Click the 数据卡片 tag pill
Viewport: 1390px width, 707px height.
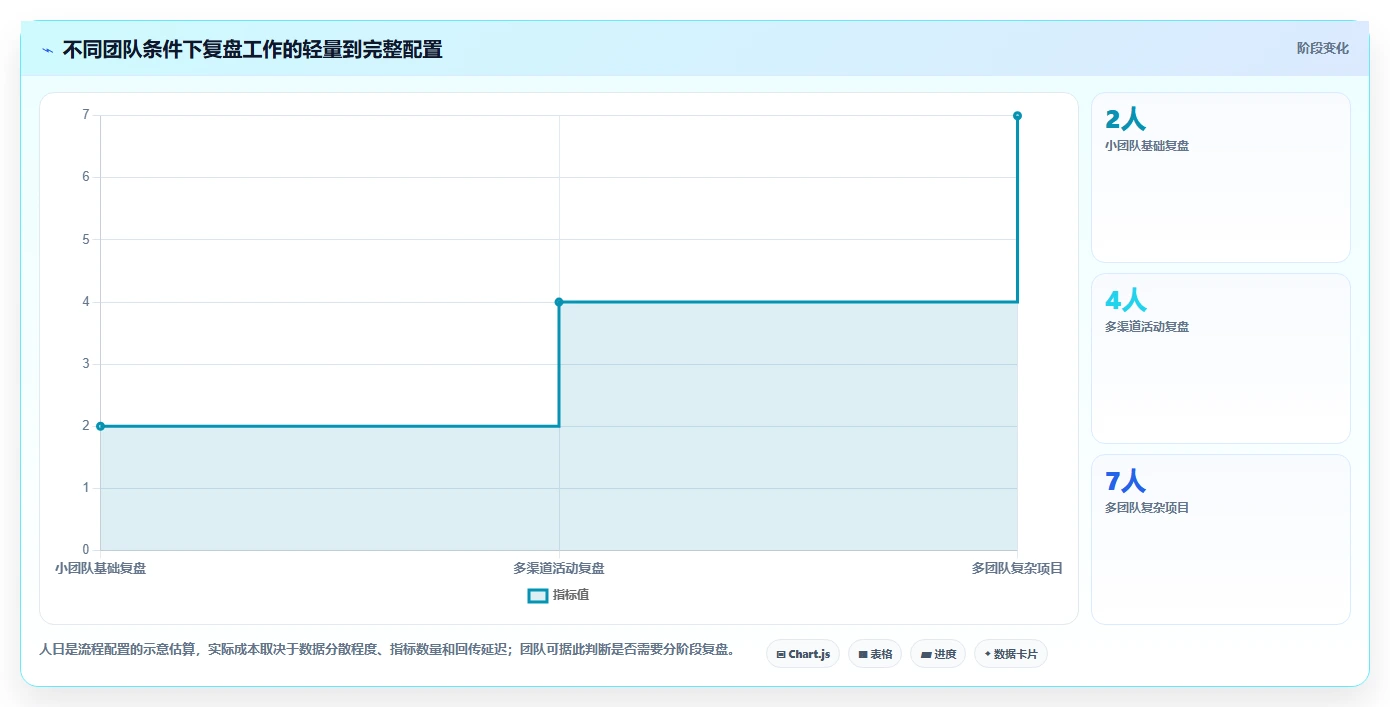coord(1010,654)
